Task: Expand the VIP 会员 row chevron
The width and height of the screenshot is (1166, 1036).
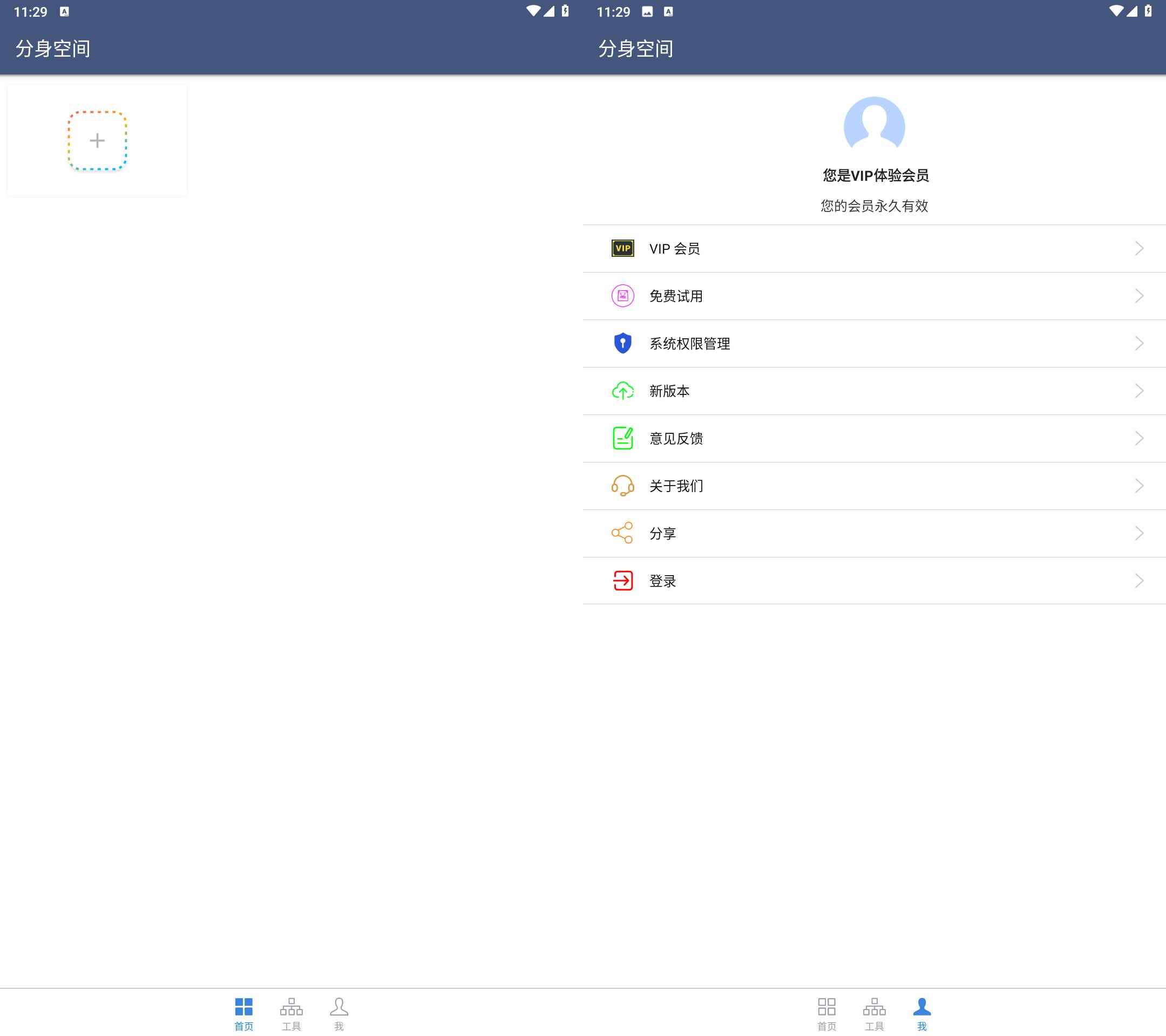Action: 1138,248
